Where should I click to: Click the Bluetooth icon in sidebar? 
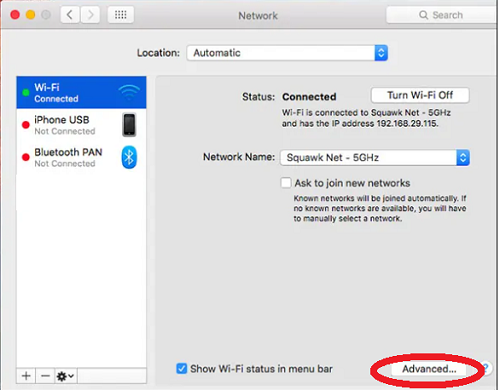coord(129,157)
